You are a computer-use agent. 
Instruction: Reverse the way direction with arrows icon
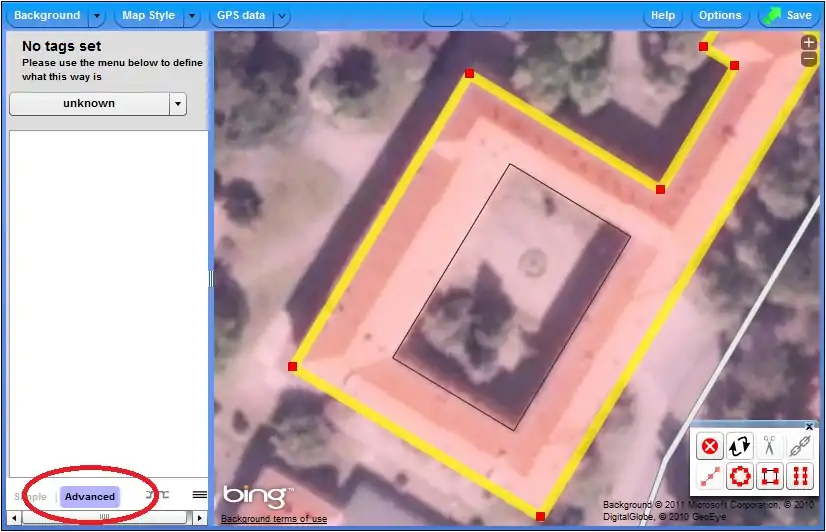click(739, 446)
